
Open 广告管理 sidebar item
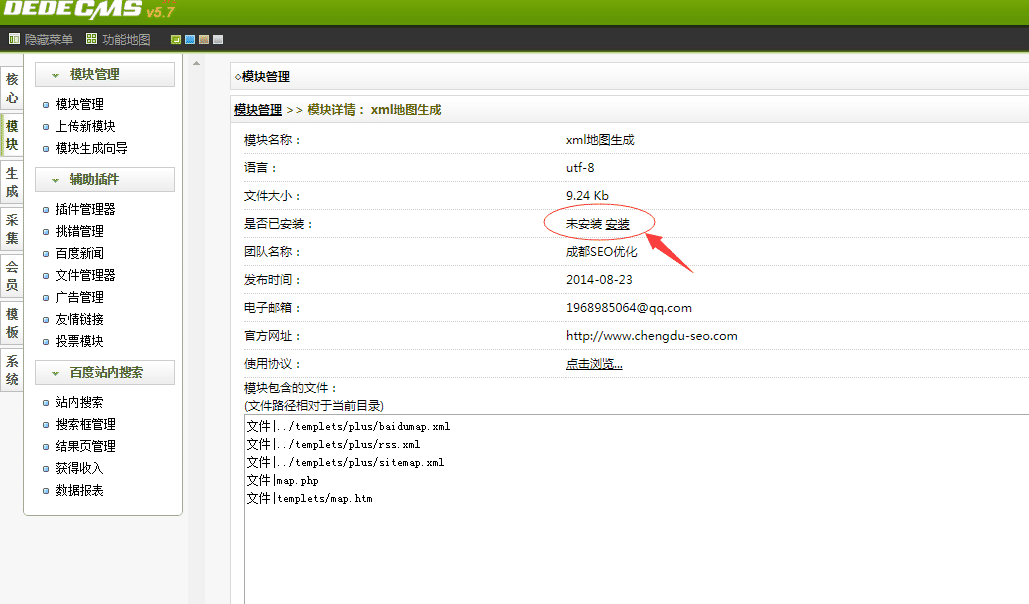click(x=79, y=297)
